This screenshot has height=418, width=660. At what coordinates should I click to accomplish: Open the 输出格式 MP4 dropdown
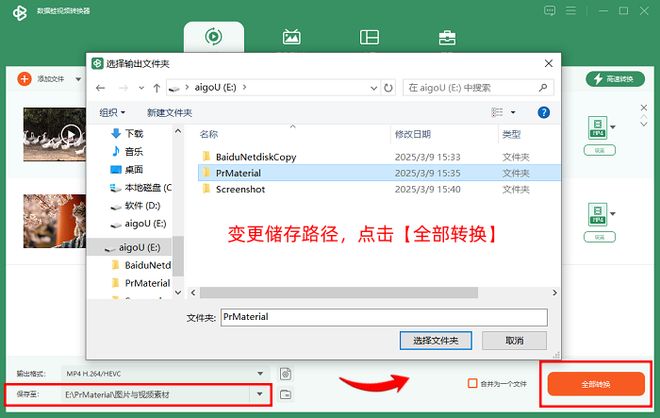(262, 373)
